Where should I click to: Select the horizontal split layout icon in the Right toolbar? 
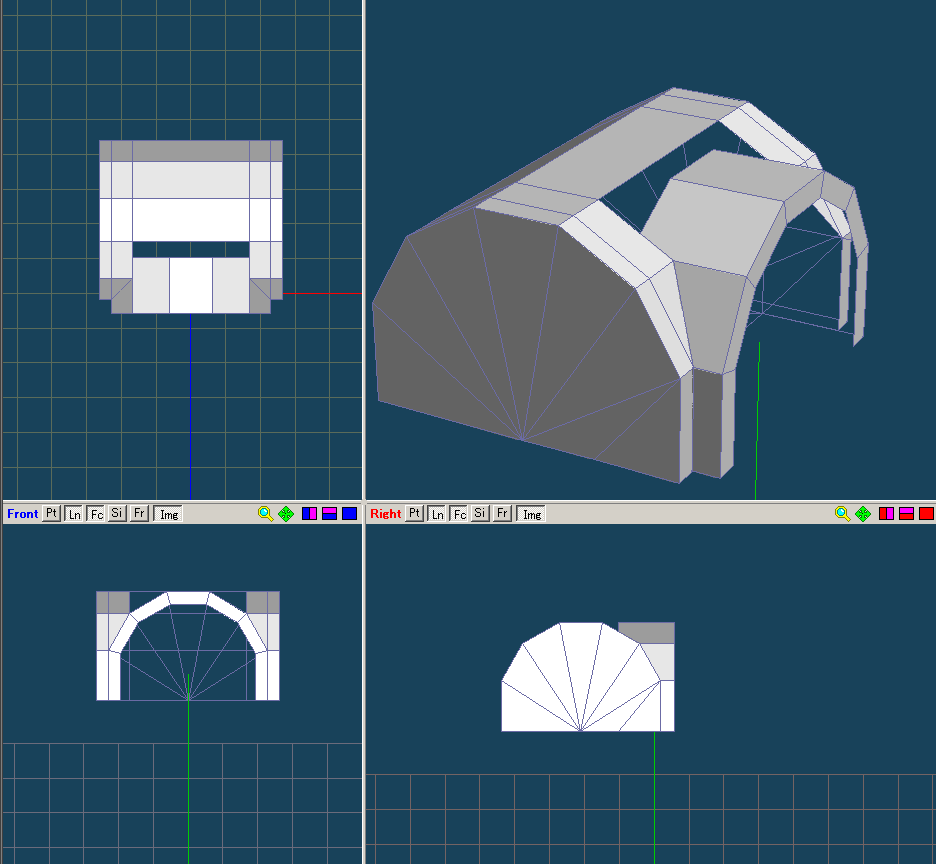(x=907, y=514)
